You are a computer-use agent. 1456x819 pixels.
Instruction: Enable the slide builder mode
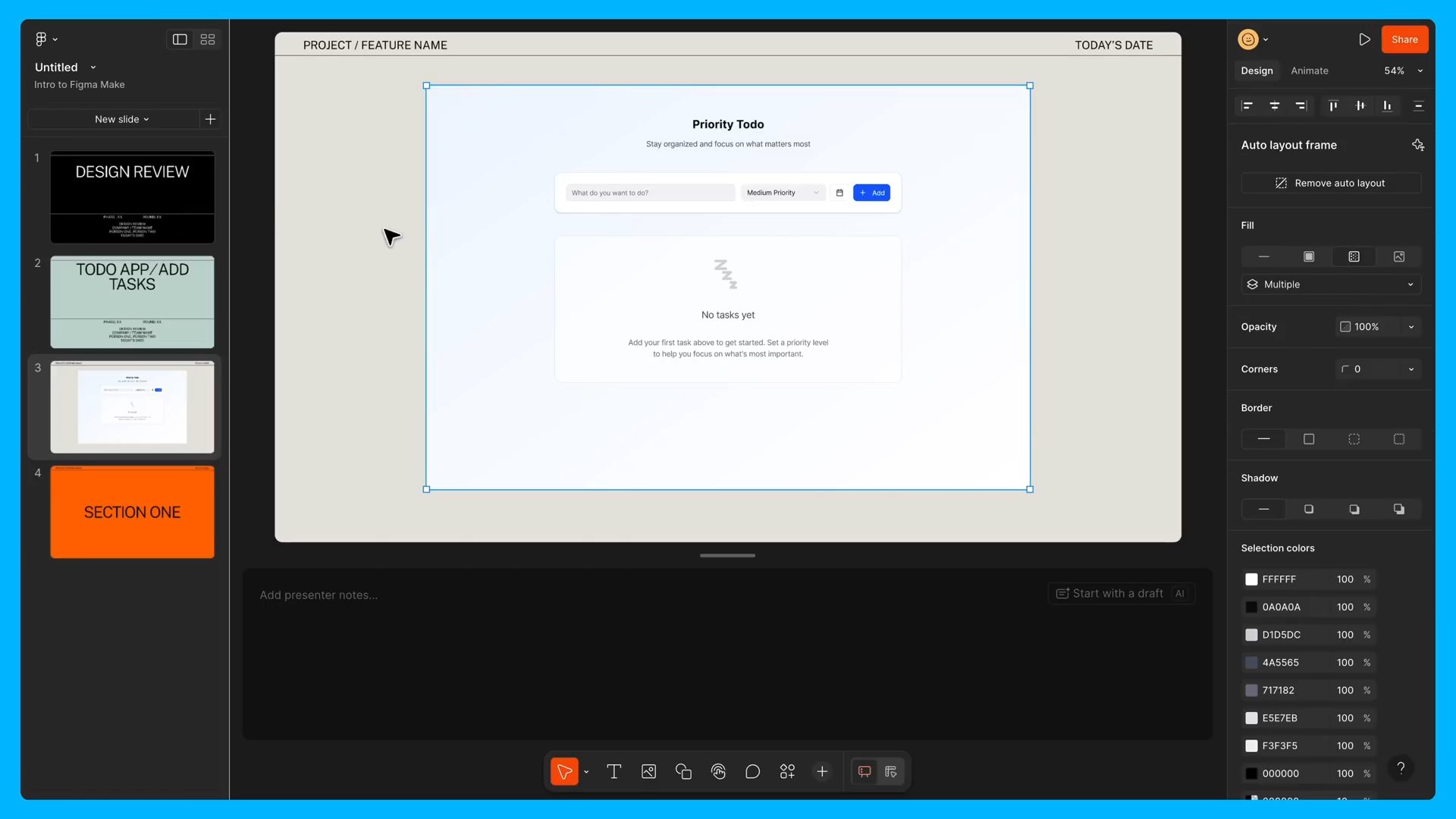tap(890, 771)
